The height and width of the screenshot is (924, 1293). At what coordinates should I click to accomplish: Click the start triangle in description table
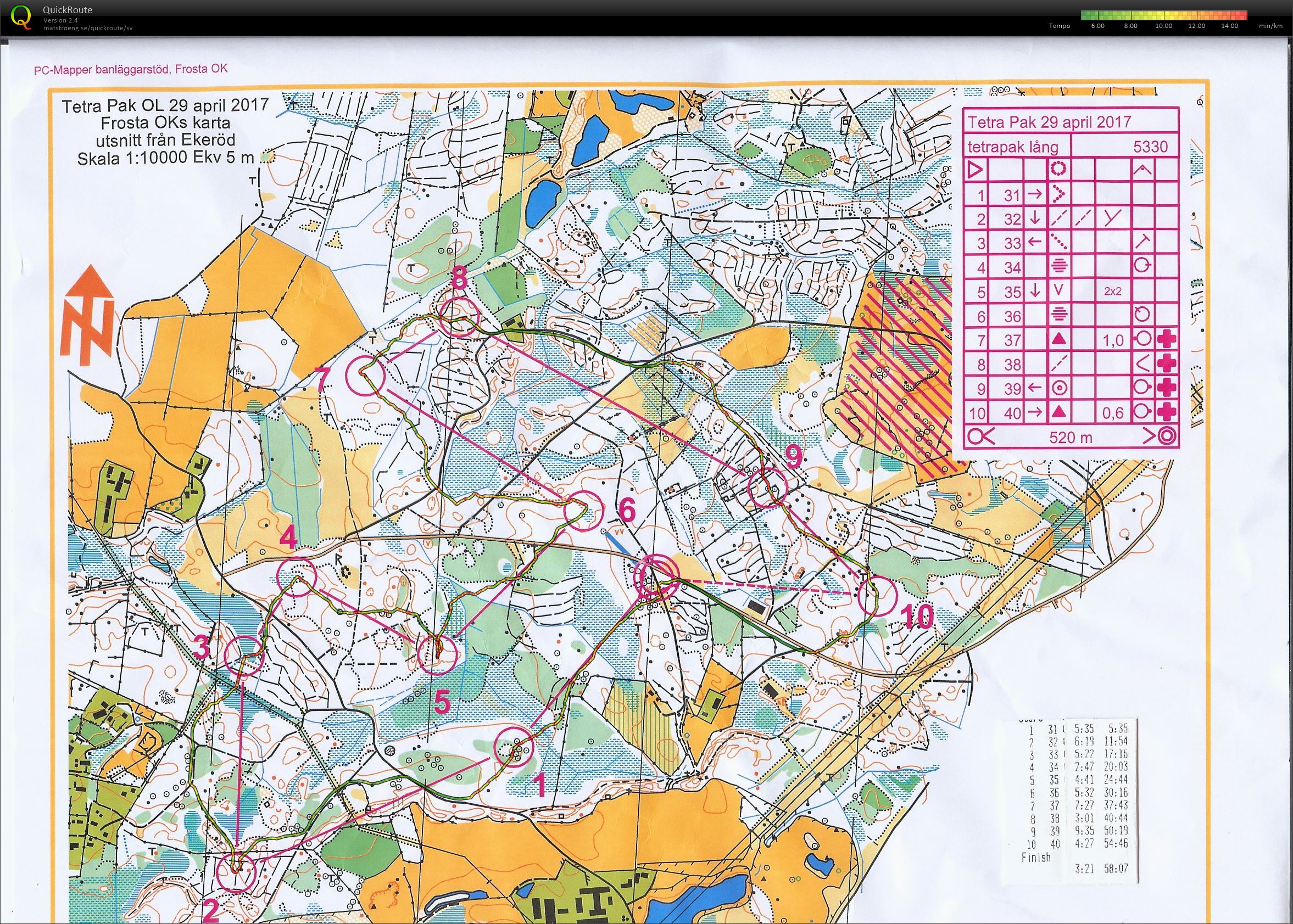pos(976,170)
